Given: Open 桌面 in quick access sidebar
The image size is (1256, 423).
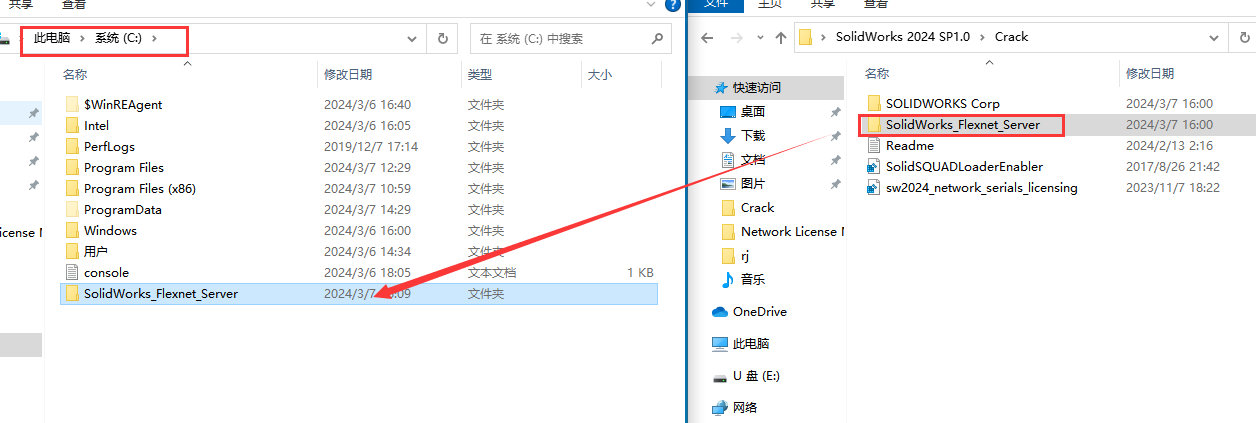Looking at the screenshot, I should click(753, 111).
